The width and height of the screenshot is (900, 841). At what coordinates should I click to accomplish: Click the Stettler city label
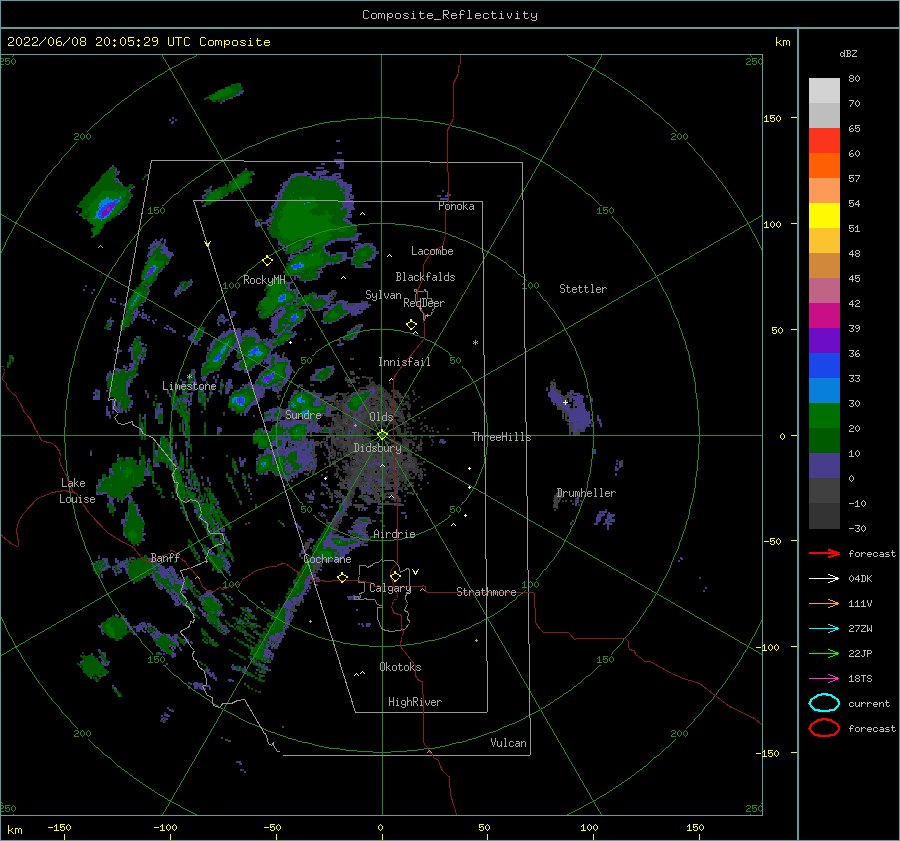coord(583,289)
